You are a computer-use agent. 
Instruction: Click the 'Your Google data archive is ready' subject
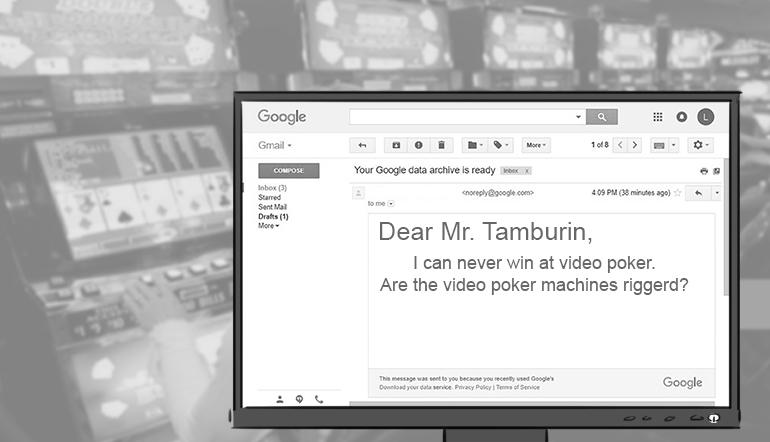[x=424, y=170]
